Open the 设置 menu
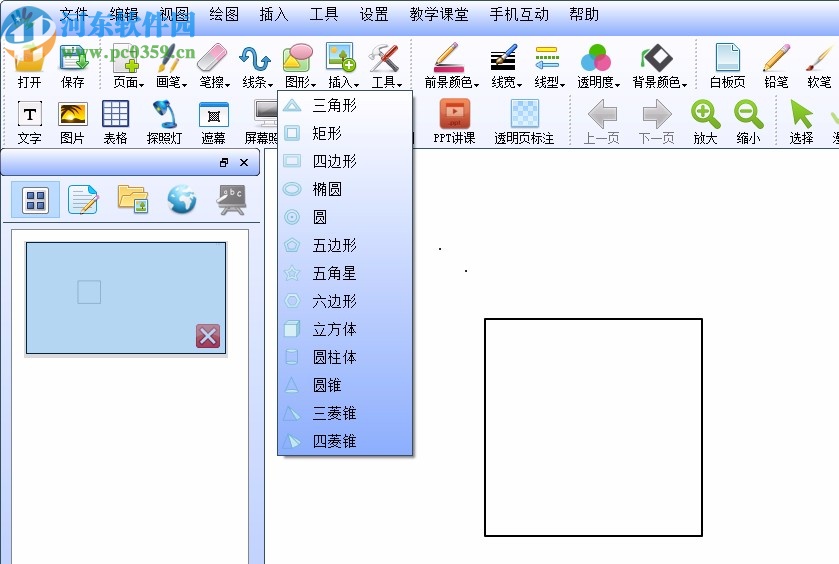Viewport: 839px width, 564px height. (373, 14)
